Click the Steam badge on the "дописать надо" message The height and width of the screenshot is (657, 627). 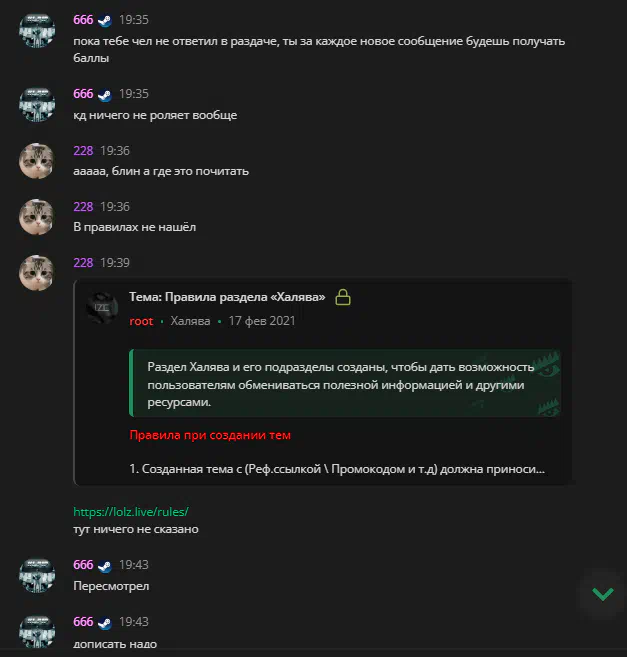105,623
